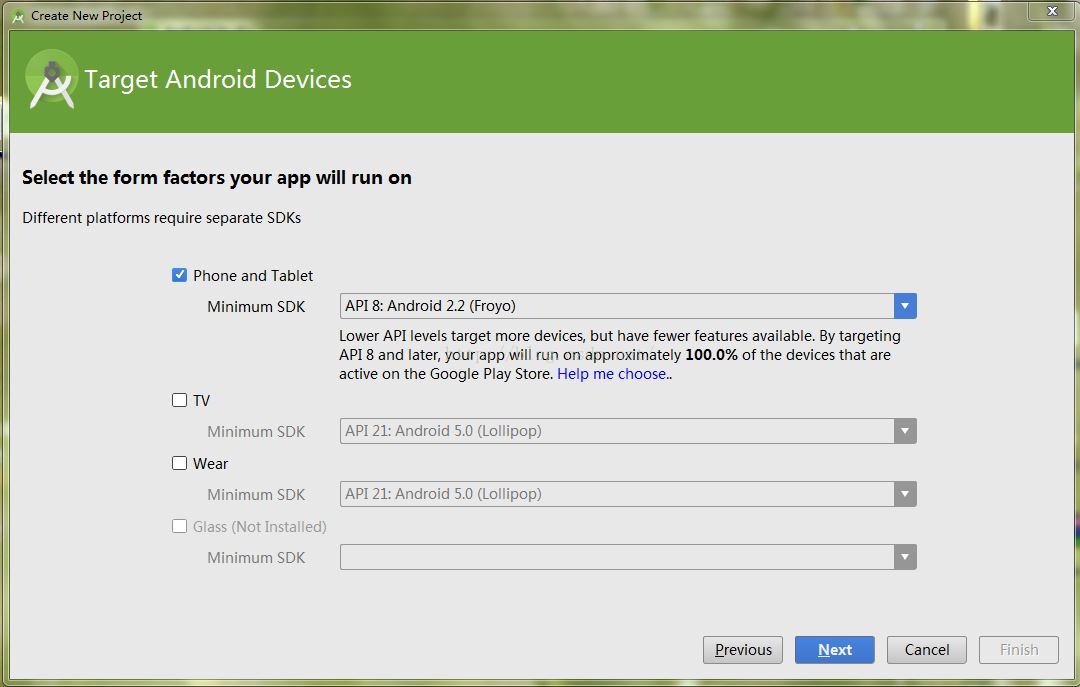Go back with the Previous button

(742, 650)
